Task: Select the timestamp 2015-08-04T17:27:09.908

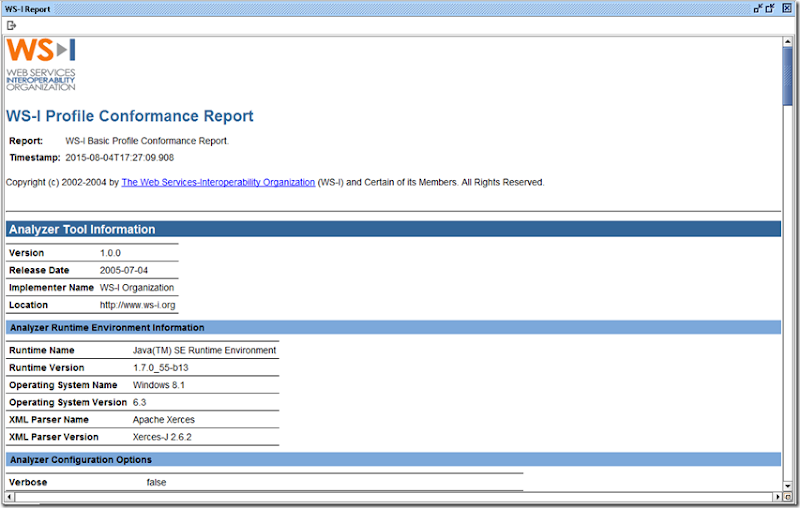Action: click(119, 158)
